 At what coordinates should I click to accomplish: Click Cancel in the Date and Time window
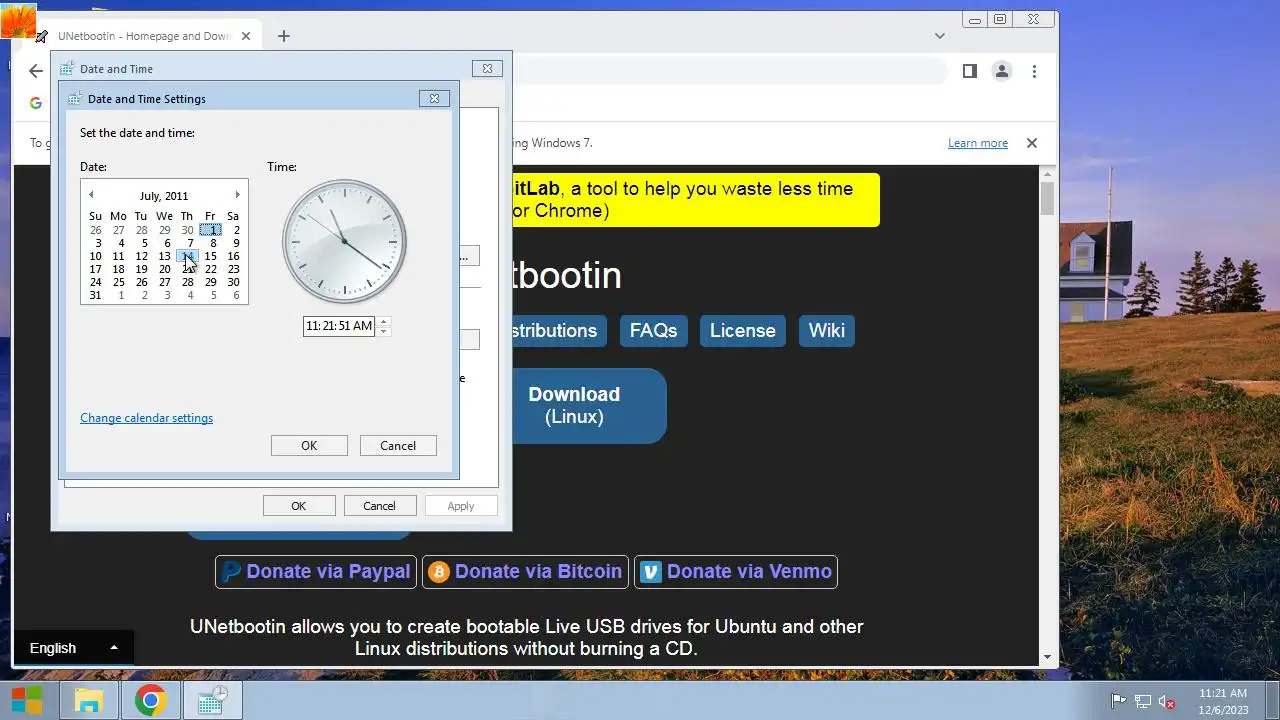[x=379, y=506]
